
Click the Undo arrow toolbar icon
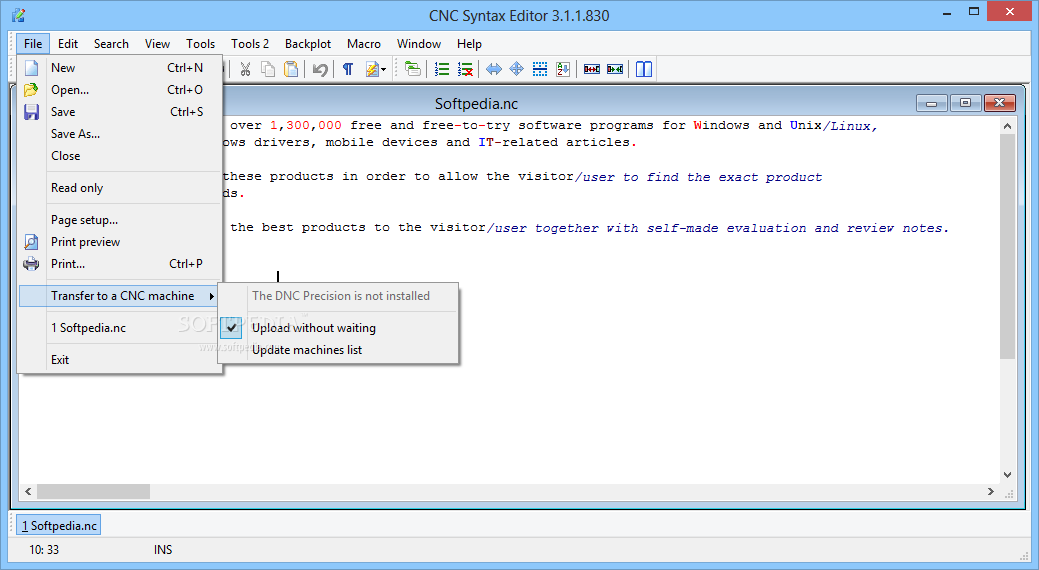(320, 69)
